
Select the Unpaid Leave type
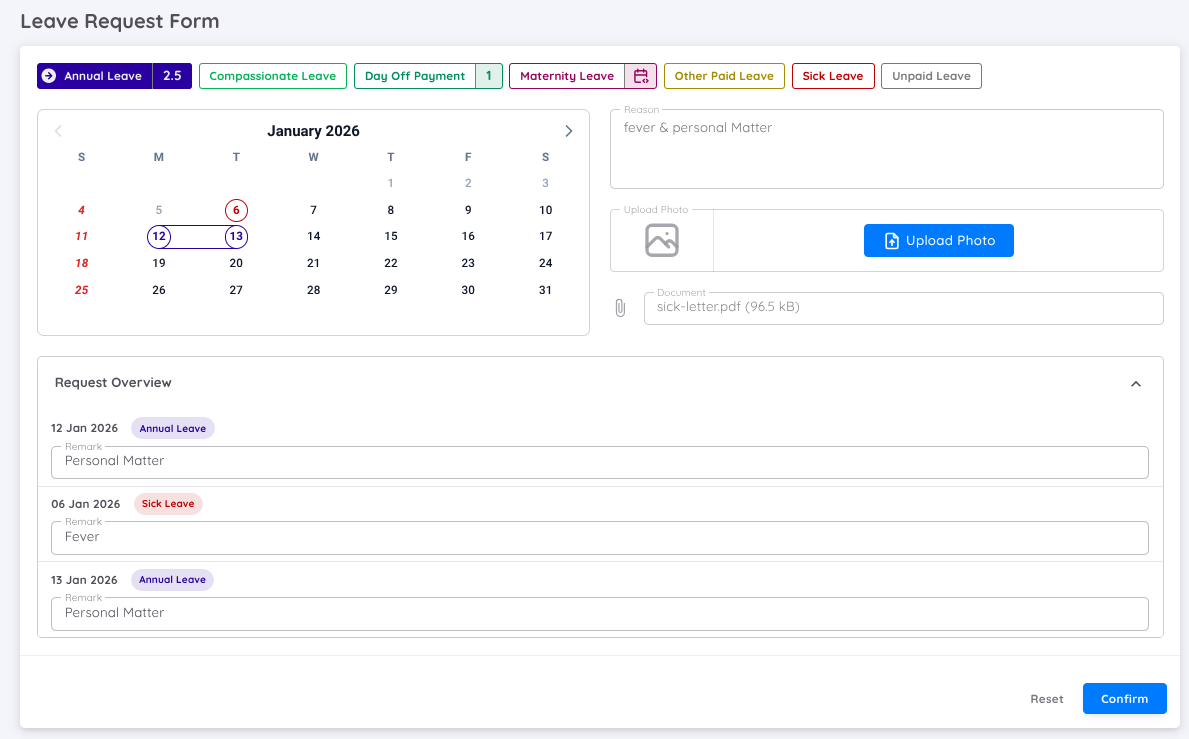(931, 75)
